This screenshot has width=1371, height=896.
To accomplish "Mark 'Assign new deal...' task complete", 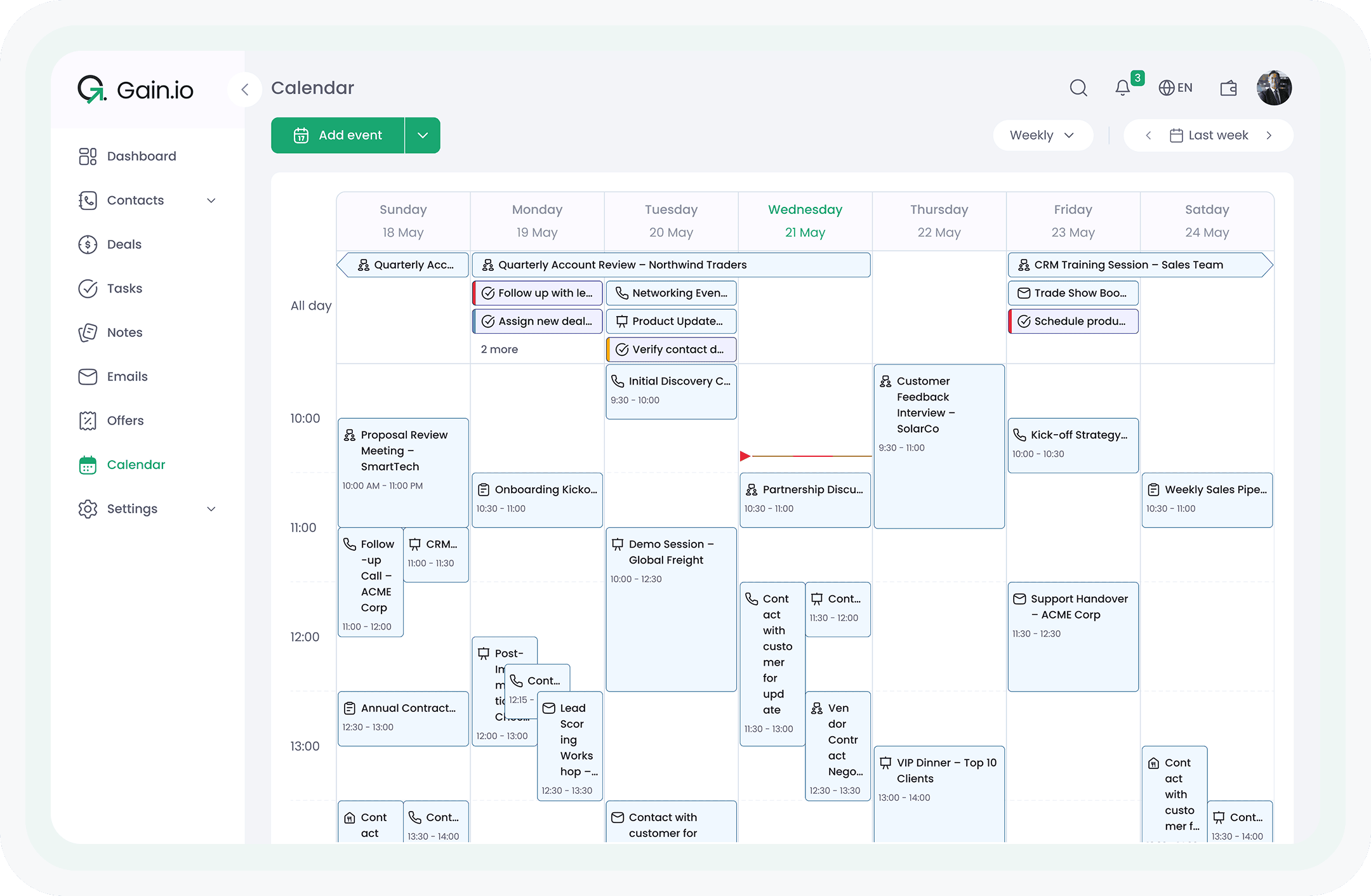I will [x=488, y=321].
